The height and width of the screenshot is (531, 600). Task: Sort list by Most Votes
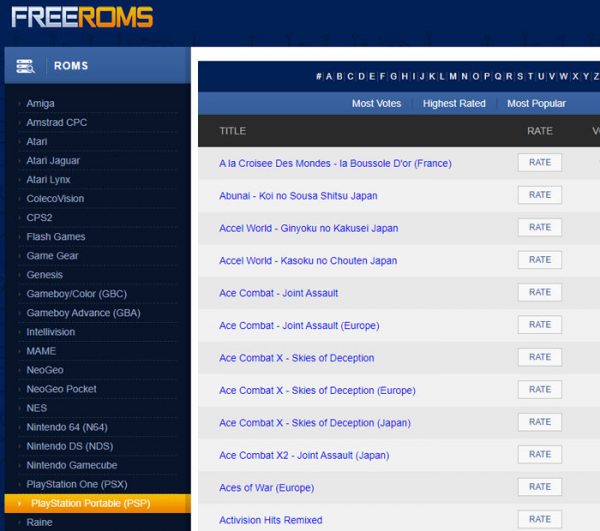[x=377, y=103]
